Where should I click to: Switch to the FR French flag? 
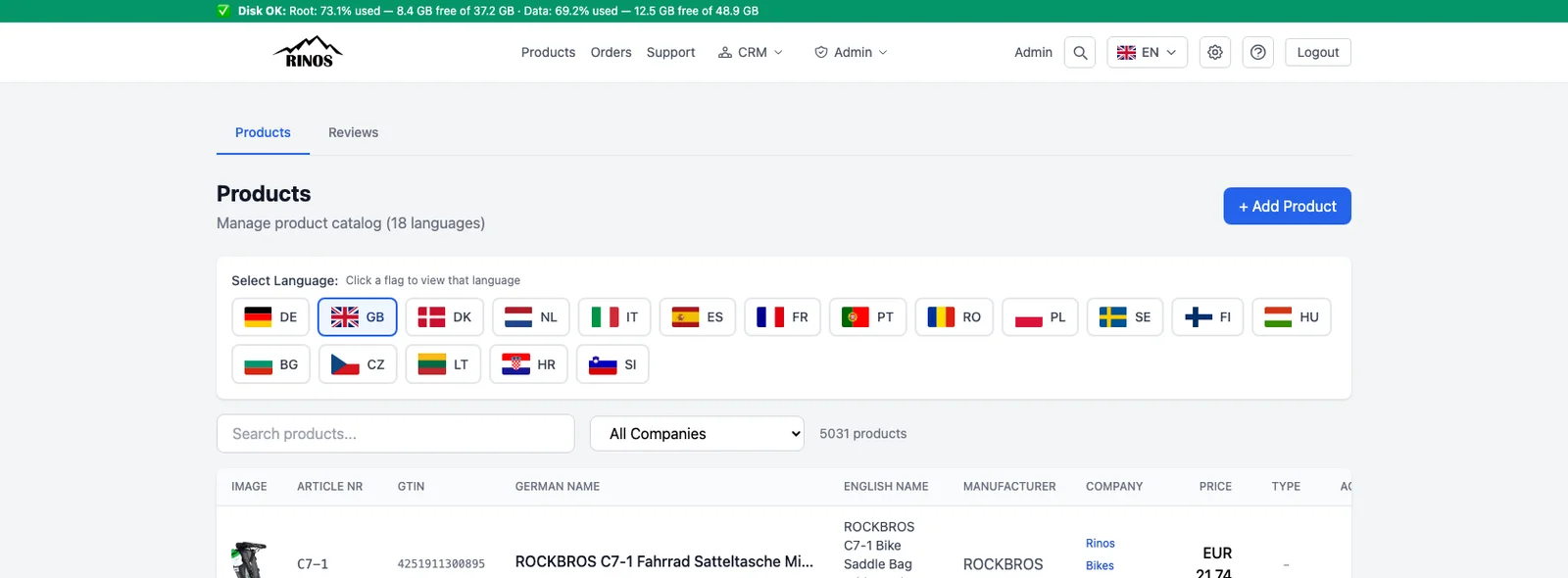point(782,317)
